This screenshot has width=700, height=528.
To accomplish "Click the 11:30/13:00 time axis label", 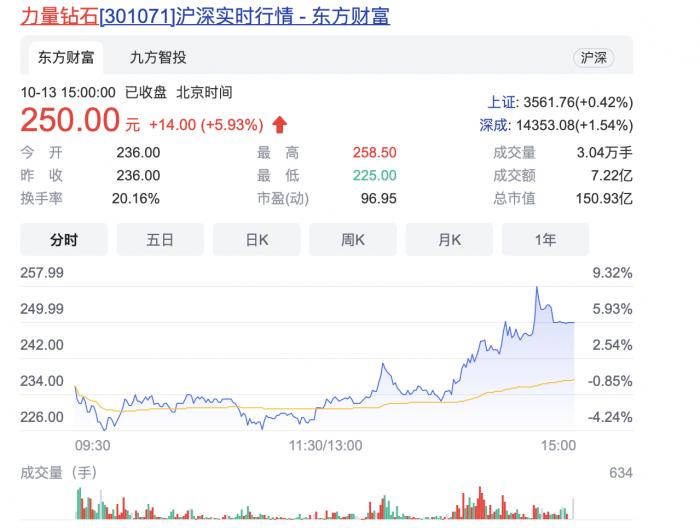I will pyautogui.click(x=325, y=445).
